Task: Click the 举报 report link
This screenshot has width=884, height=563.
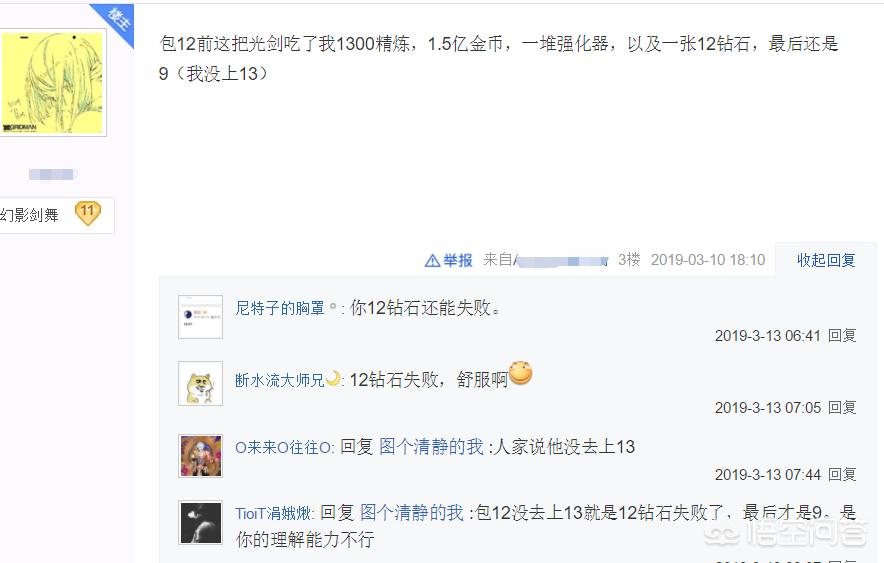Action: click(457, 260)
